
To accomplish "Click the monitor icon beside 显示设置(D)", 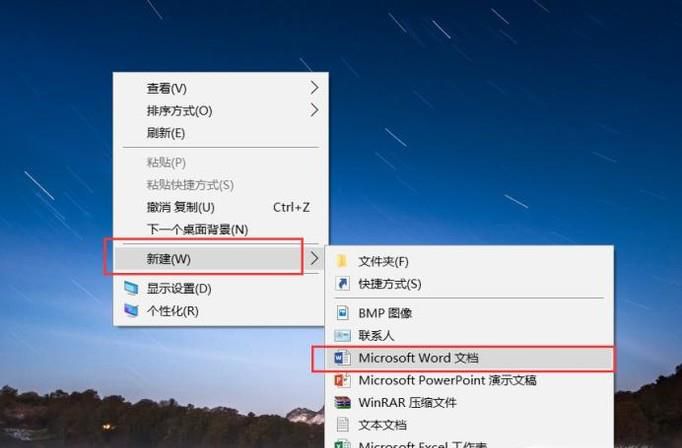I will coord(131,288).
